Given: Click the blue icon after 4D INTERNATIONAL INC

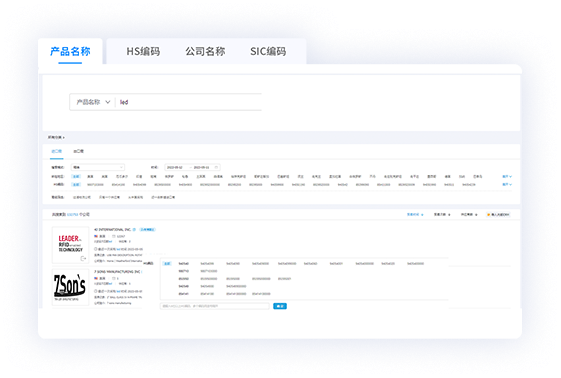Looking at the screenshot, I should pos(134,230).
